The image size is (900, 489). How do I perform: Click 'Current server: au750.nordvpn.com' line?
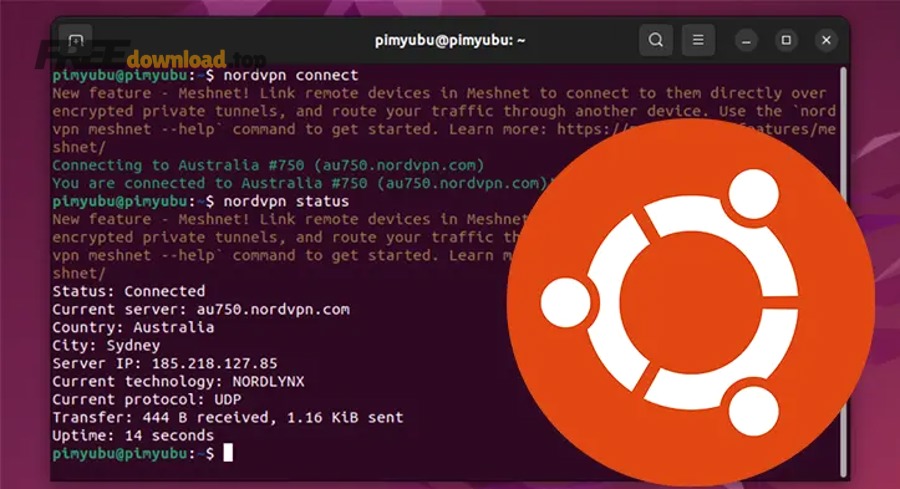click(201, 309)
